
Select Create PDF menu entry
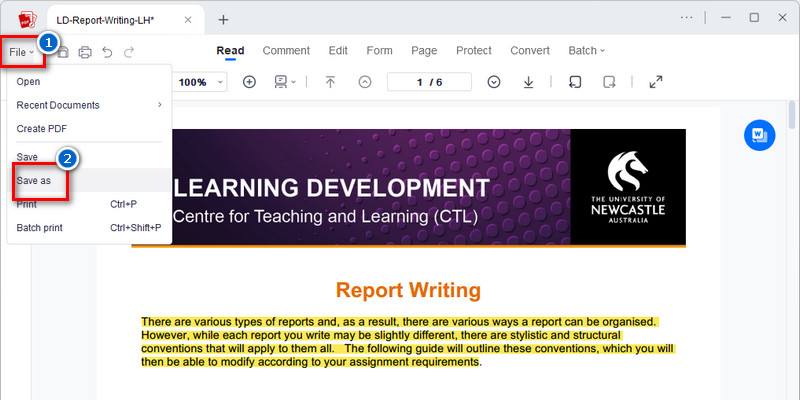(89, 129)
